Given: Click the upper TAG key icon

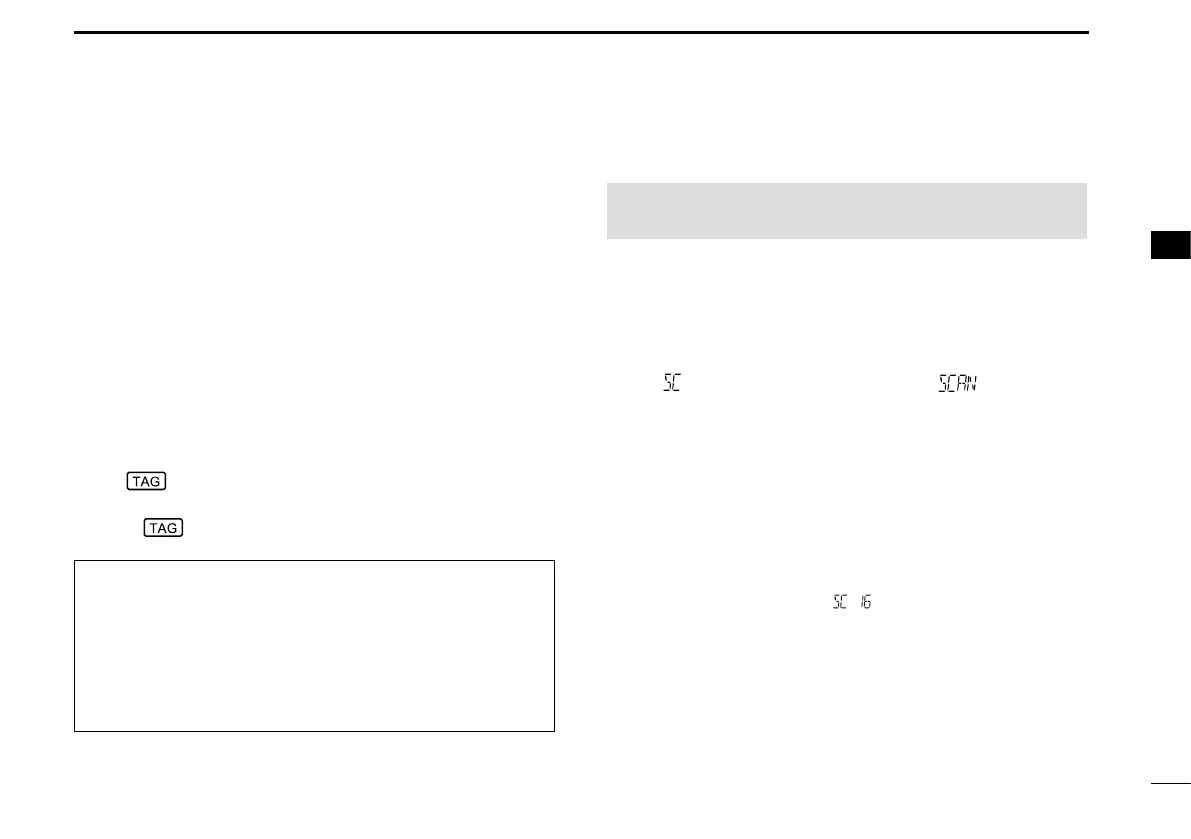Looking at the screenshot, I should (x=147, y=482).
